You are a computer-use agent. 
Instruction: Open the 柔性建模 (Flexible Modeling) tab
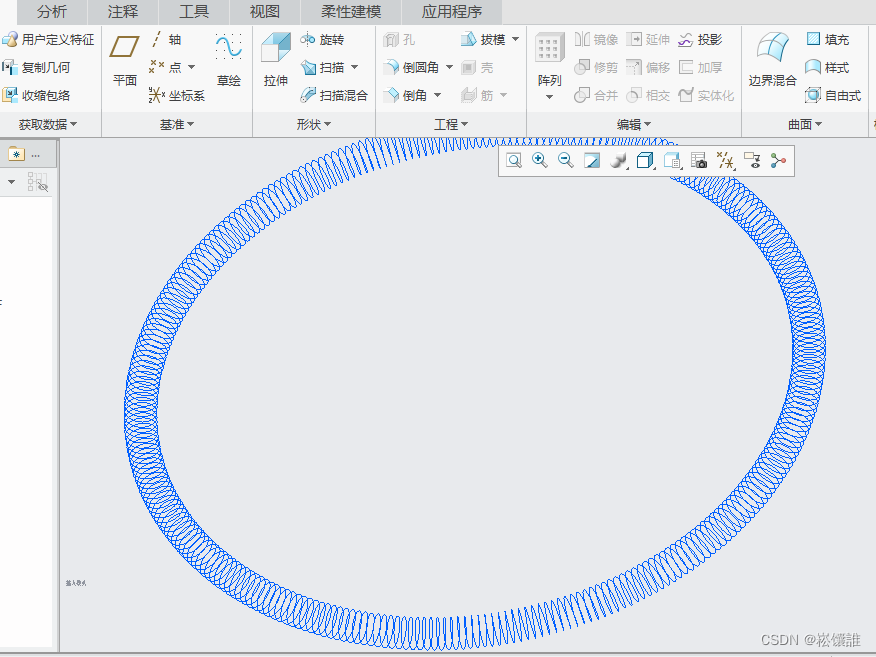351,12
